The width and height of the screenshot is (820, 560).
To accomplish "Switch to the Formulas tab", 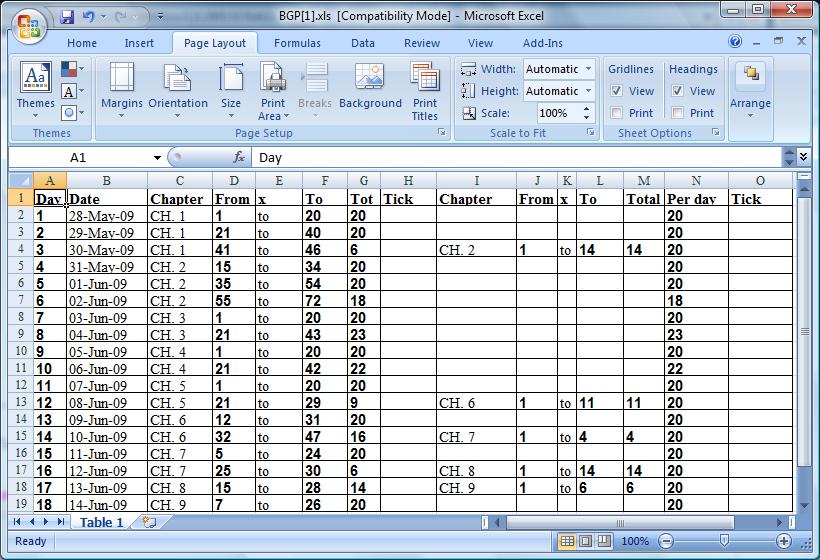I will (x=297, y=43).
